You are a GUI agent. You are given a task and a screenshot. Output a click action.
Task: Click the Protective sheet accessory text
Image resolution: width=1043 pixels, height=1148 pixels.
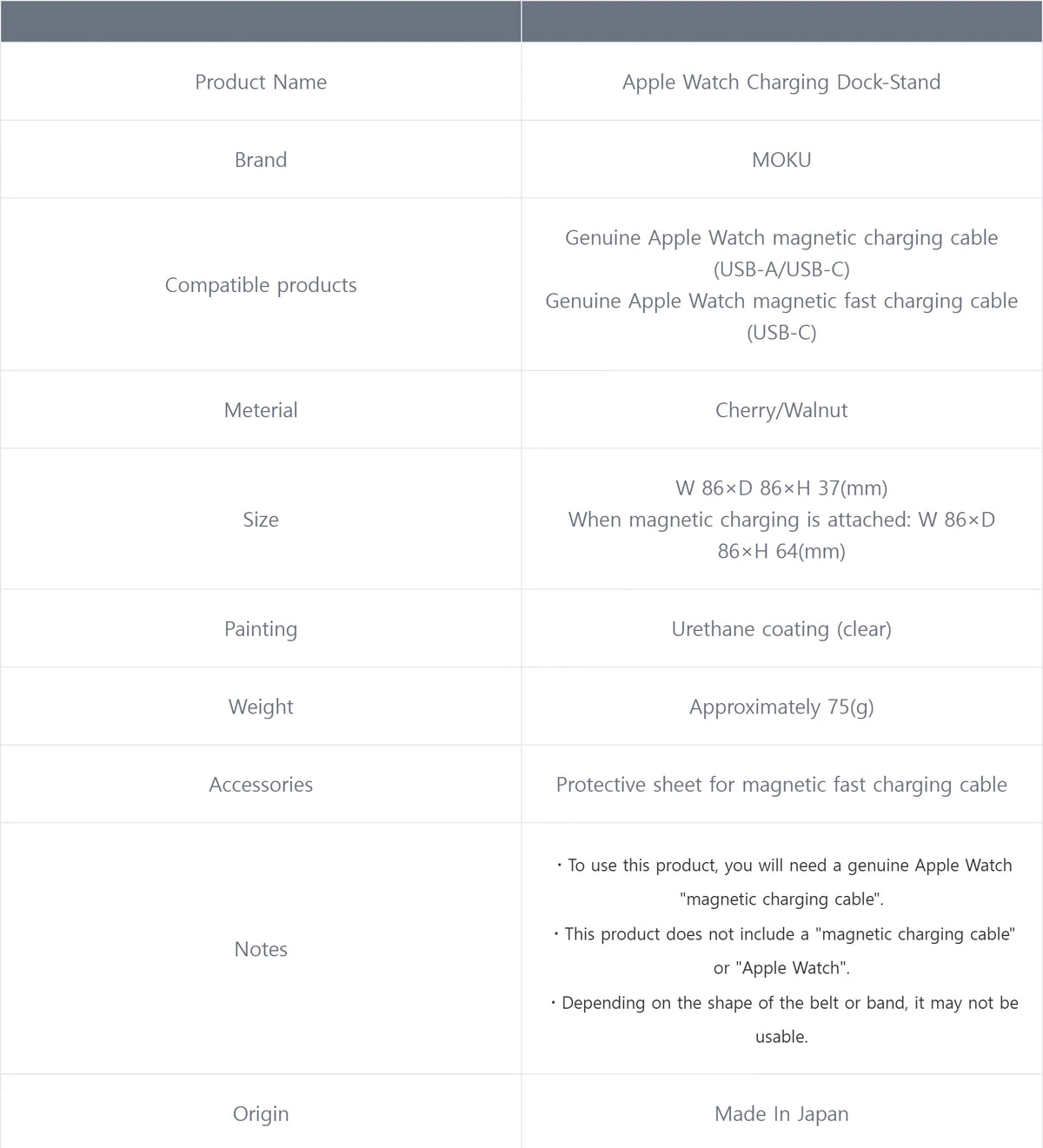point(781,785)
